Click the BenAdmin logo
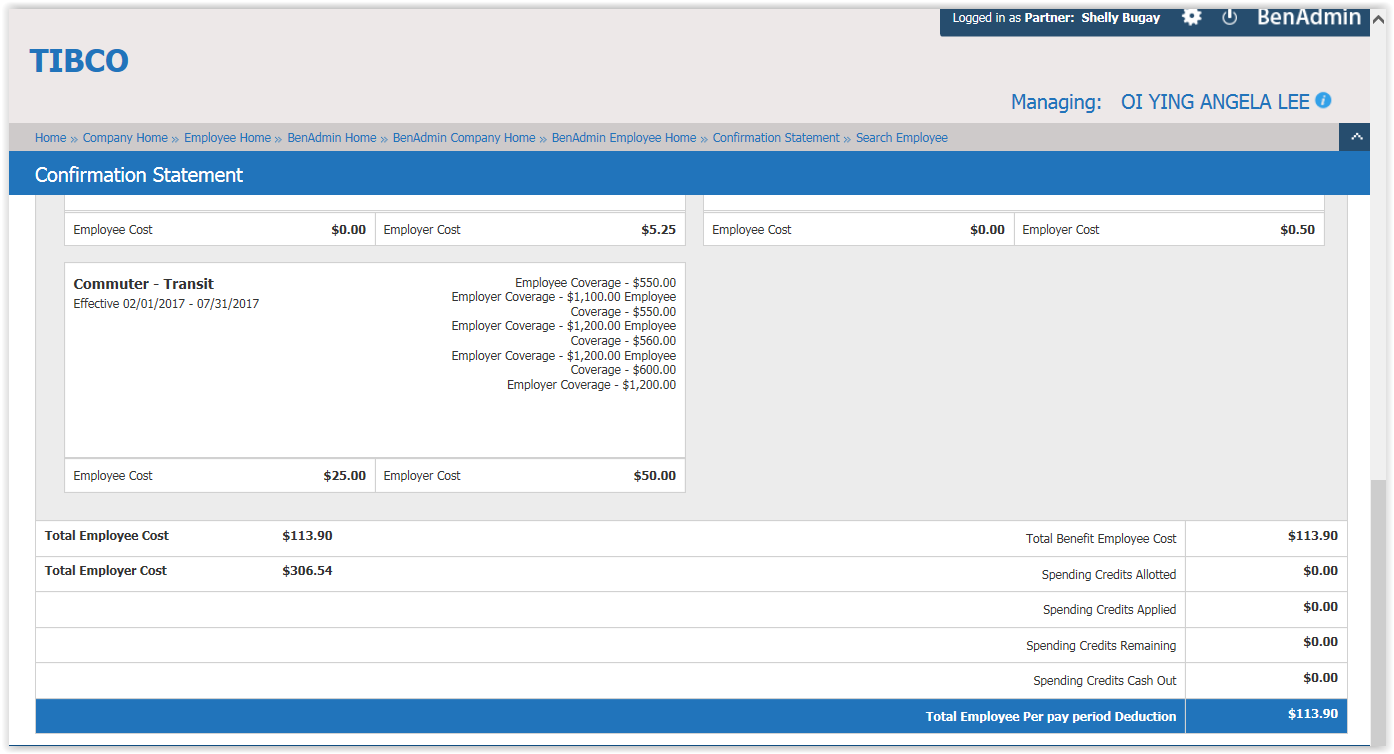The image size is (1394, 754). pyautogui.click(x=1309, y=16)
